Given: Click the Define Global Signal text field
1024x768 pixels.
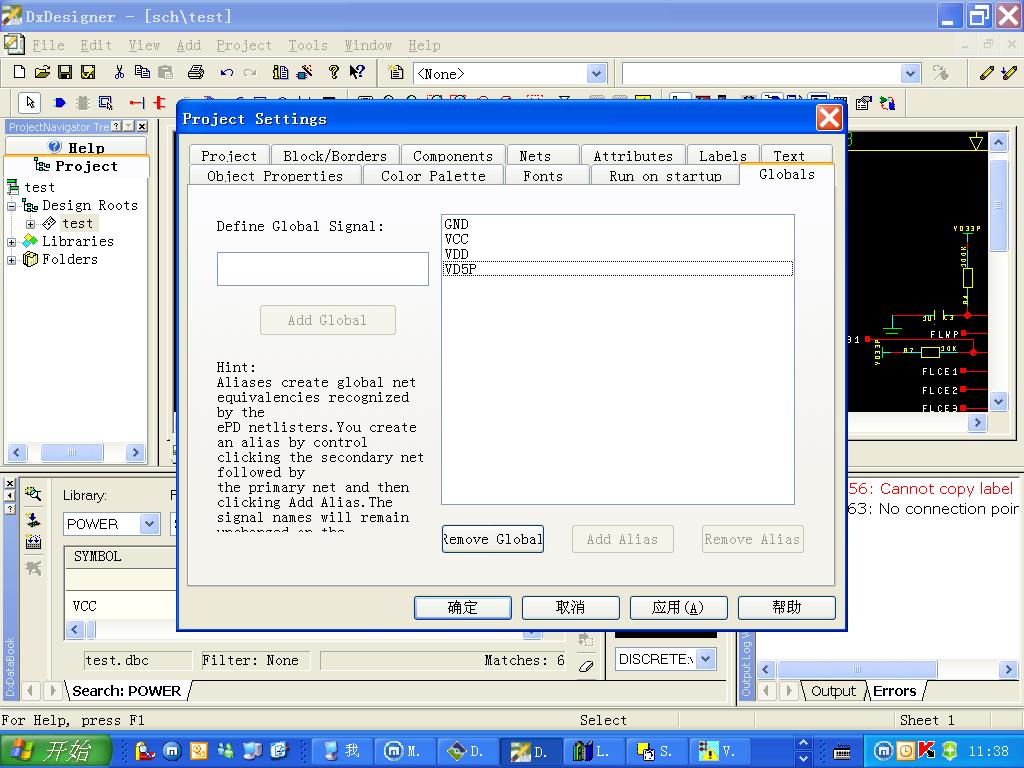Looking at the screenshot, I should 322,269.
